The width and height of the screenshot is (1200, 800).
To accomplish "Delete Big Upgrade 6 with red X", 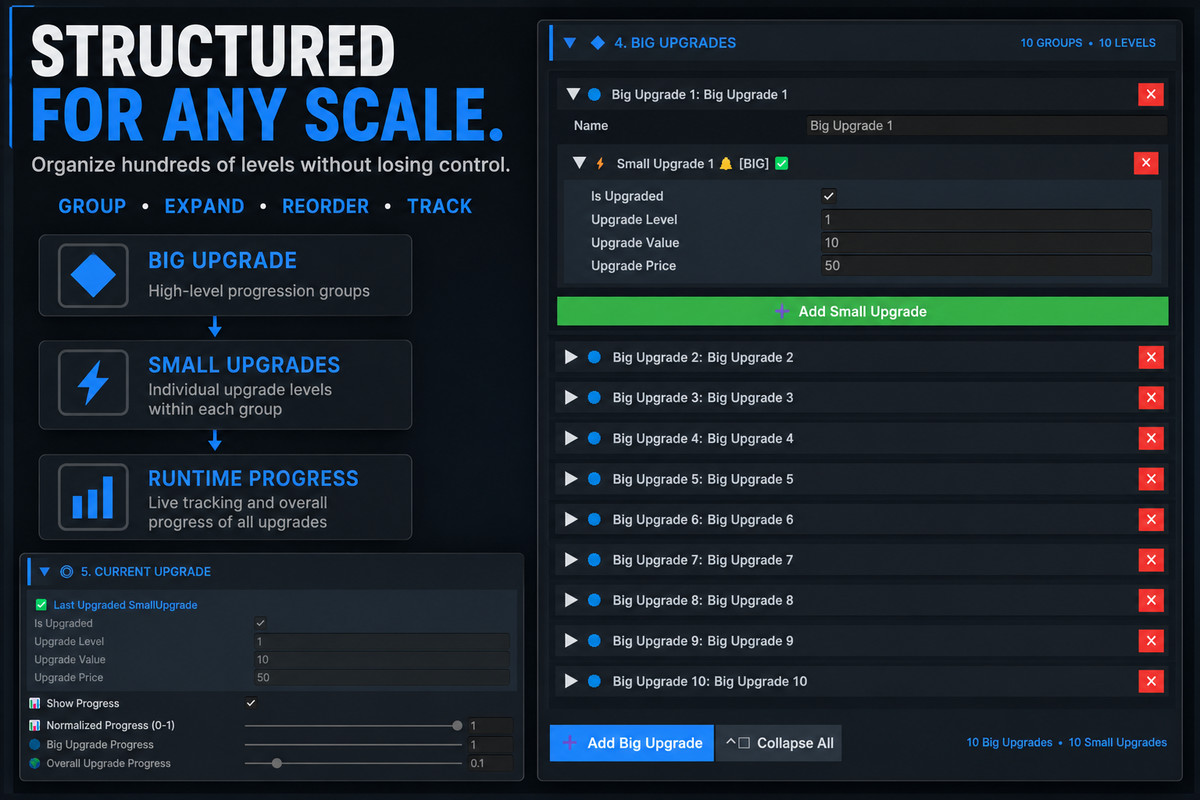I will [1151, 519].
